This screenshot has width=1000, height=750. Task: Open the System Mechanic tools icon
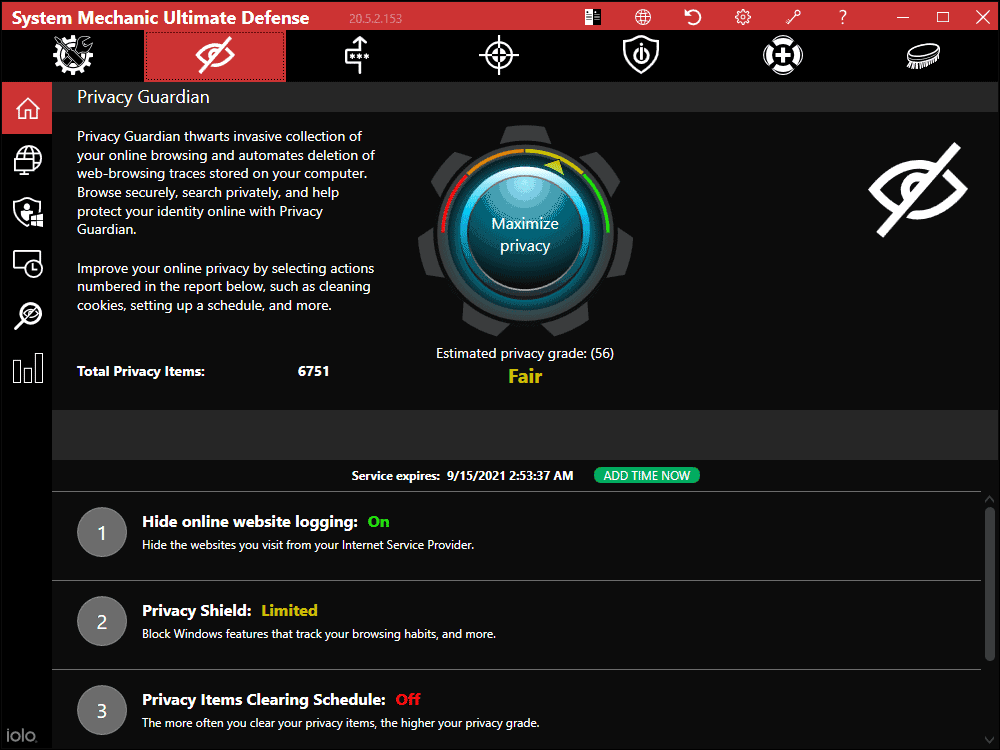pos(72,55)
